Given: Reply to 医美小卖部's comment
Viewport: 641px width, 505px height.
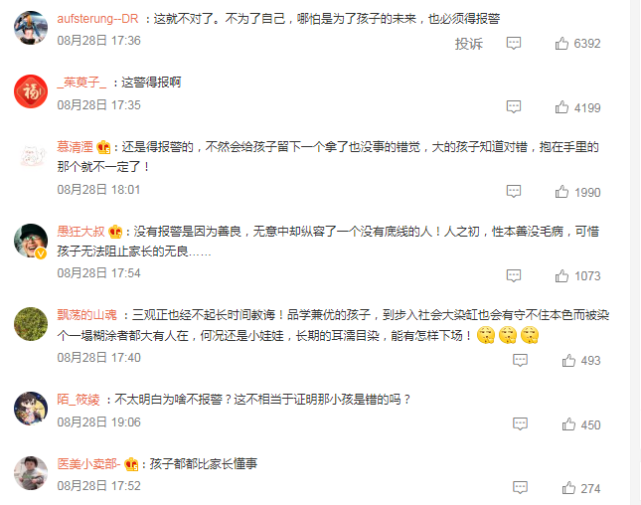Looking at the screenshot, I should pos(520,487).
